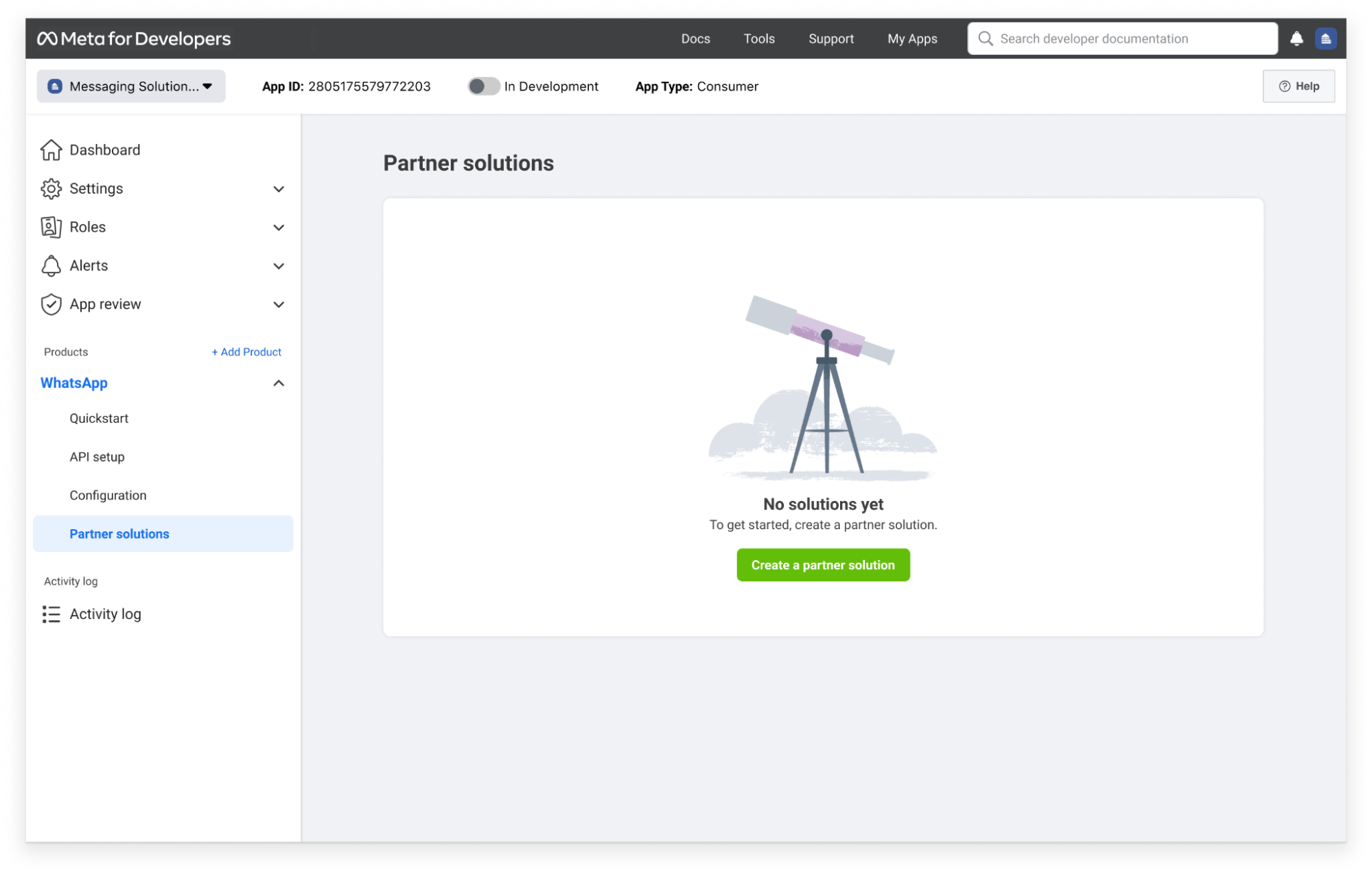Click Create a partner solution button

click(823, 564)
